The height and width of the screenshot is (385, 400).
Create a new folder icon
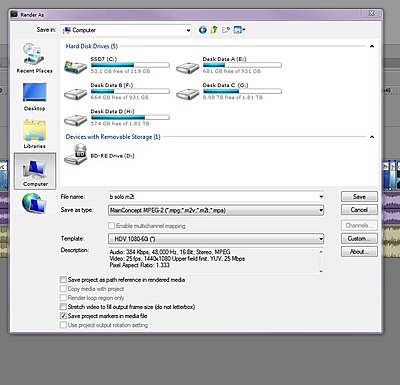[226, 30]
